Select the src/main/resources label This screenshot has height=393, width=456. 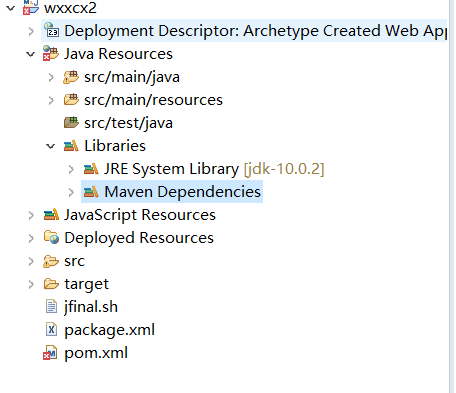pyautogui.click(x=153, y=100)
